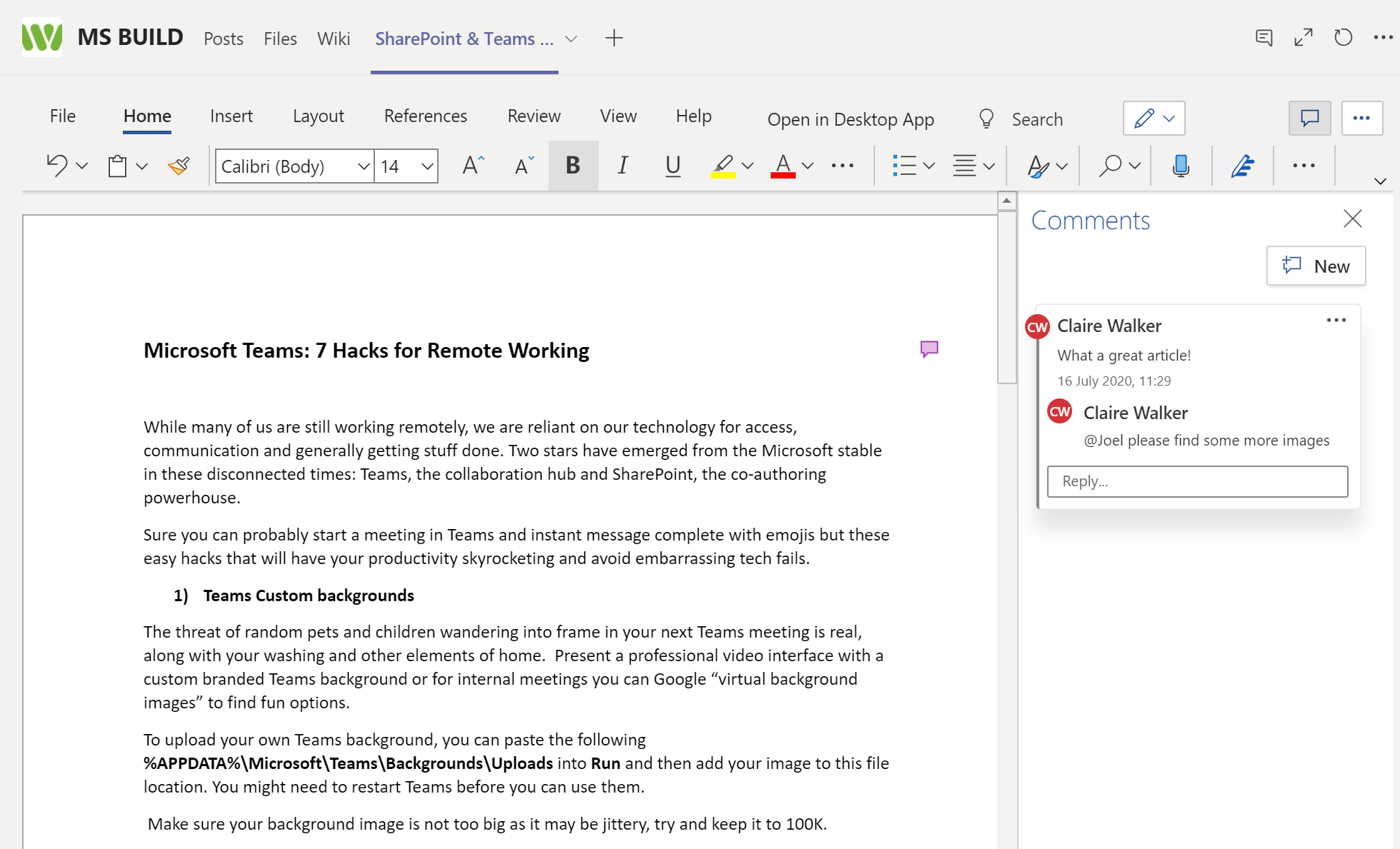
Task: Switch to the Insert tab
Action: pyautogui.click(x=231, y=116)
